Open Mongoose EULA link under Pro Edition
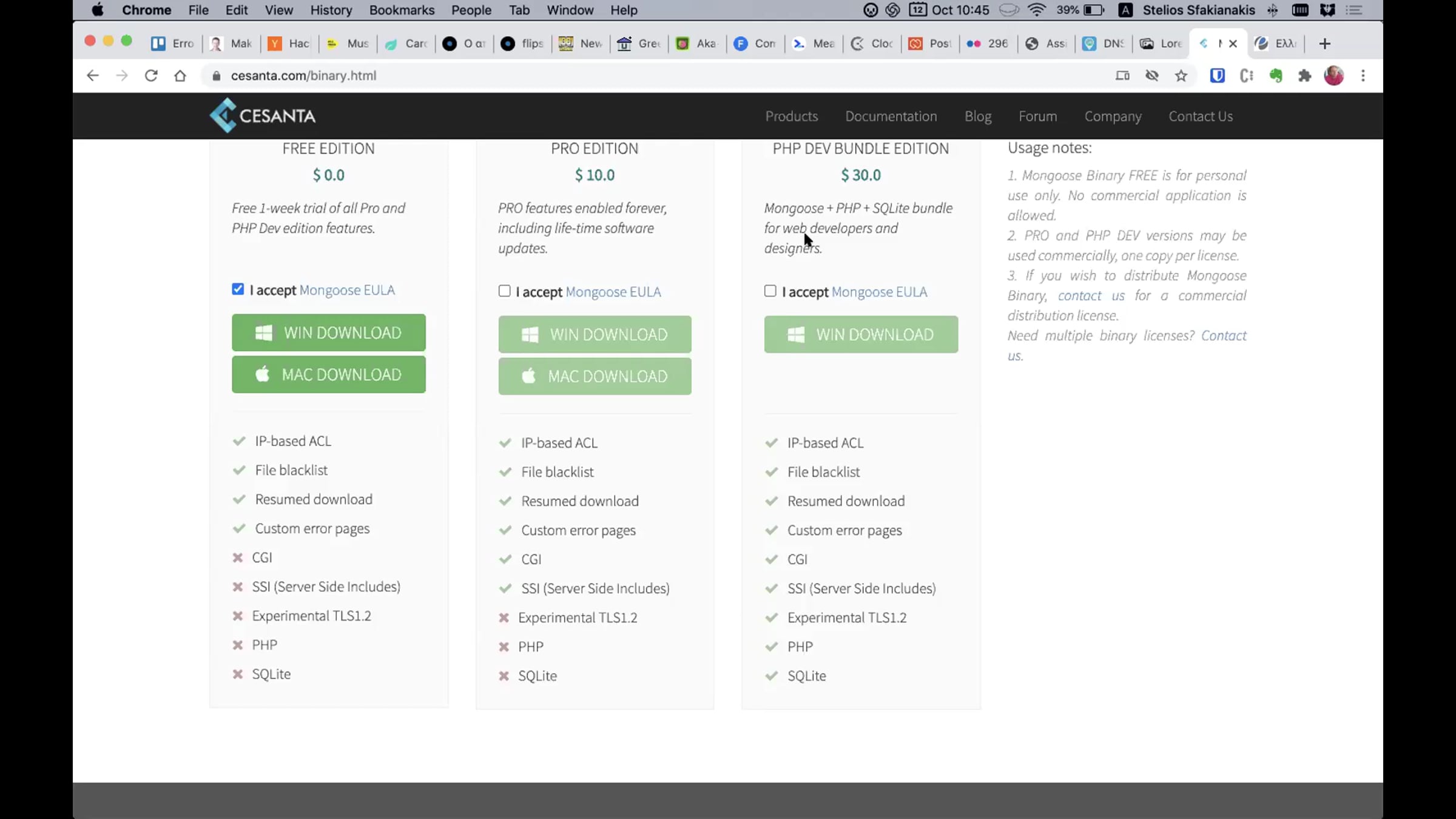 click(613, 292)
